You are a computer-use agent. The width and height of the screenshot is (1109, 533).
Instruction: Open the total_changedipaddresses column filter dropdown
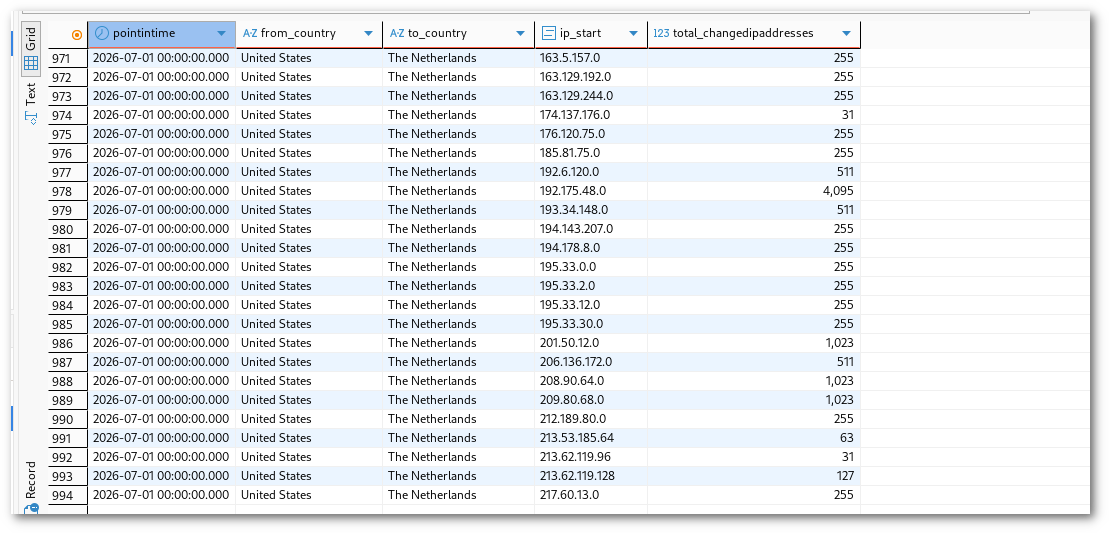(847, 34)
